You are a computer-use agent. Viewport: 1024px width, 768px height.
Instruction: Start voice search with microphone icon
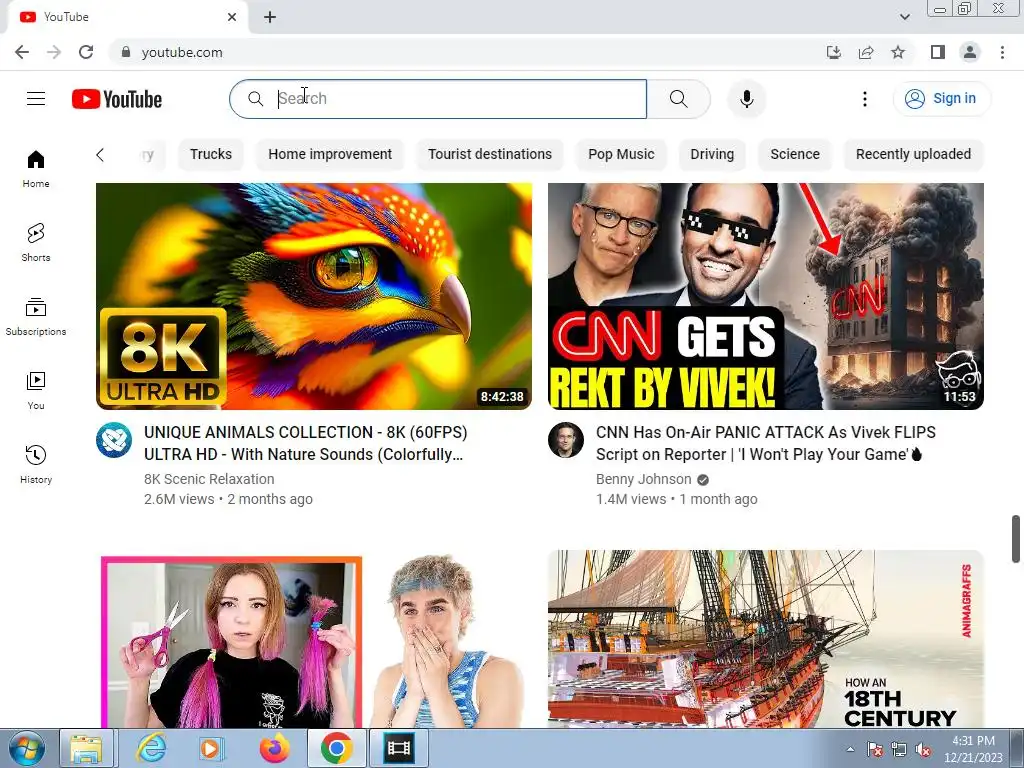(746, 99)
